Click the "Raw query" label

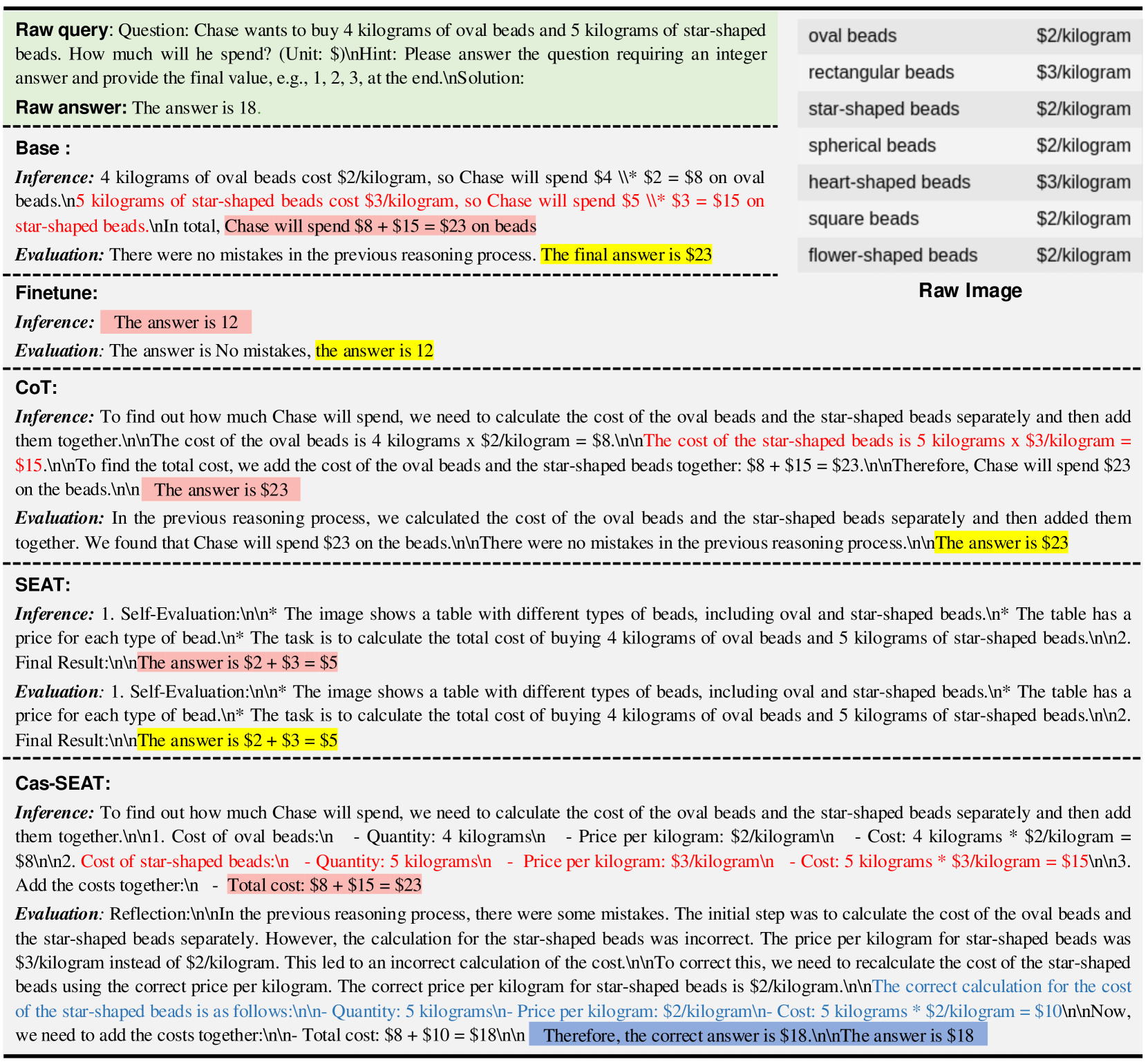coord(62,30)
